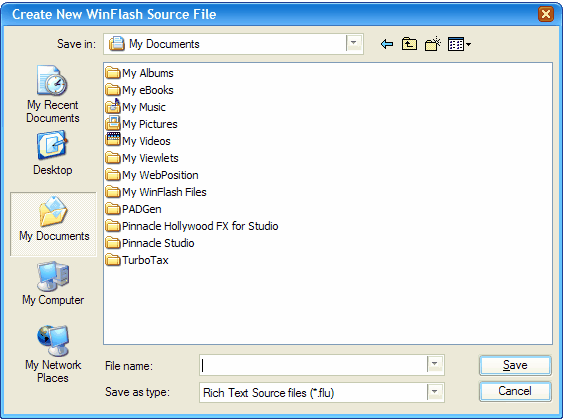Select My Documents in the places bar
The image size is (563, 419).
click(53, 224)
